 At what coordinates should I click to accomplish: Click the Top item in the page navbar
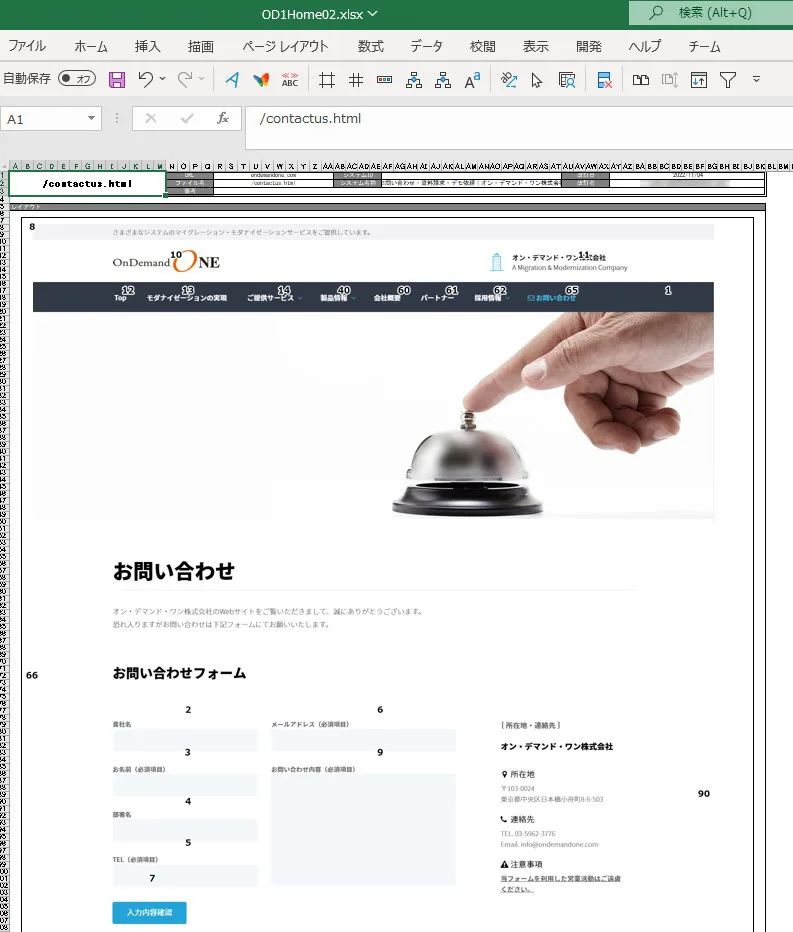pos(121,297)
